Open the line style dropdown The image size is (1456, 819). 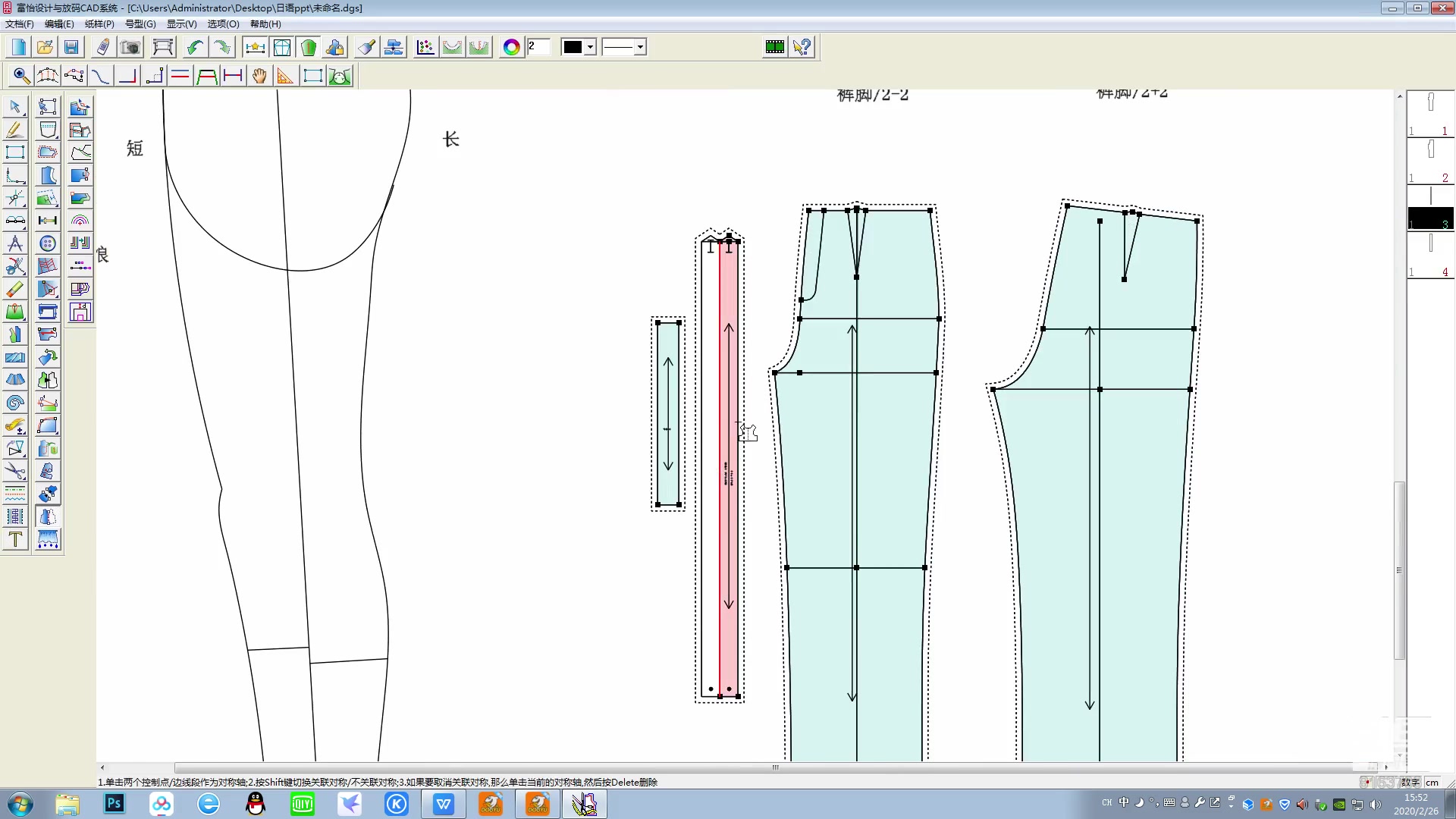click(641, 47)
